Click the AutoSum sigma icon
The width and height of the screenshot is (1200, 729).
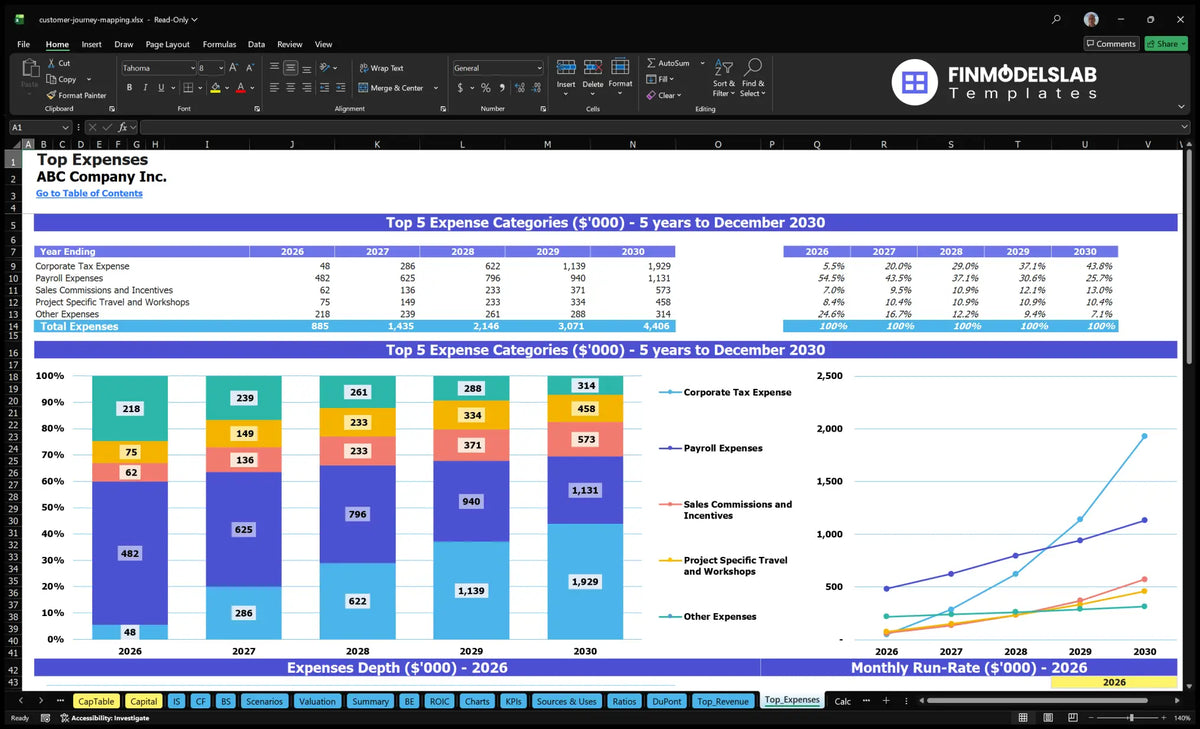point(651,63)
